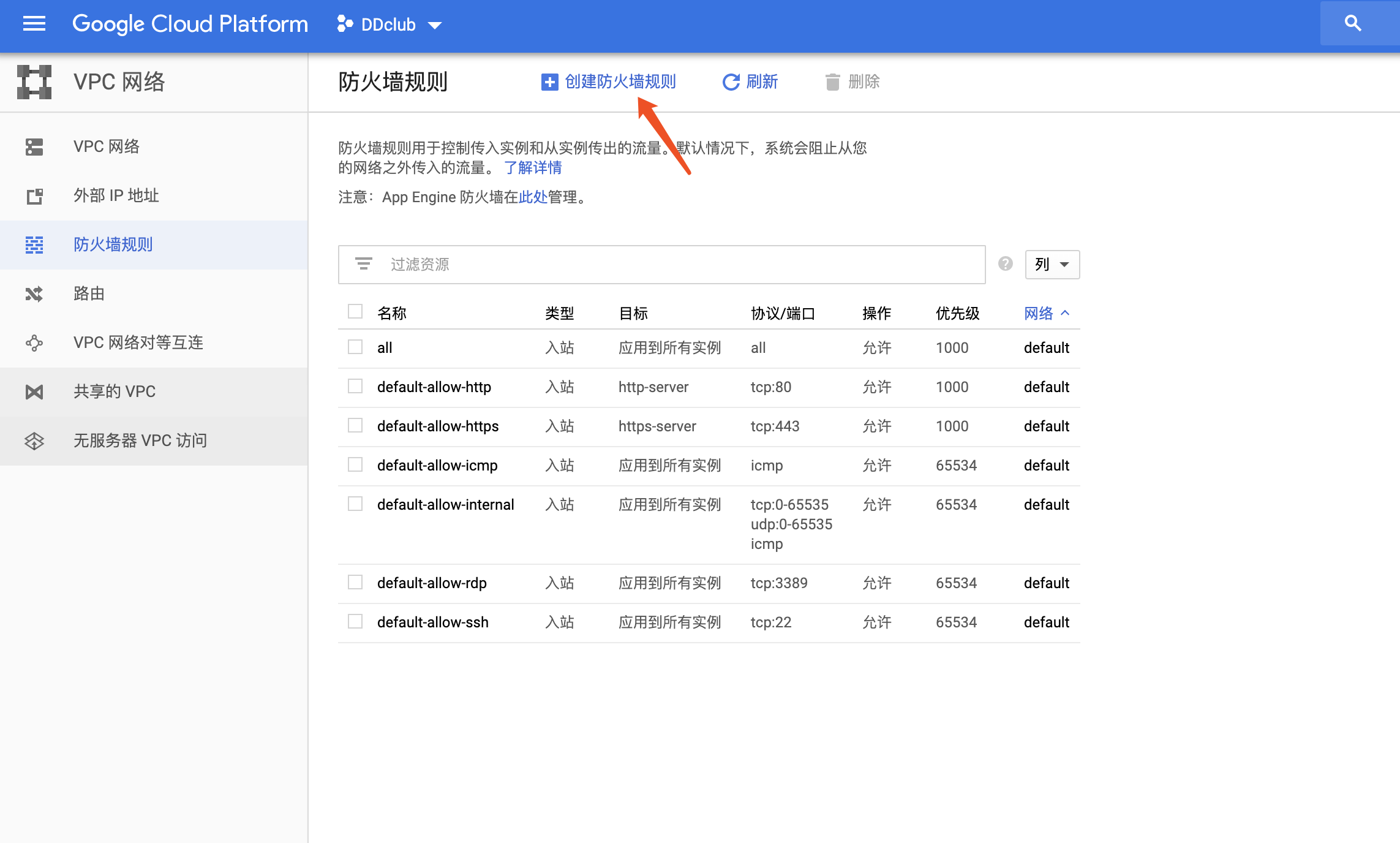Click default network in the all row

point(1047,348)
